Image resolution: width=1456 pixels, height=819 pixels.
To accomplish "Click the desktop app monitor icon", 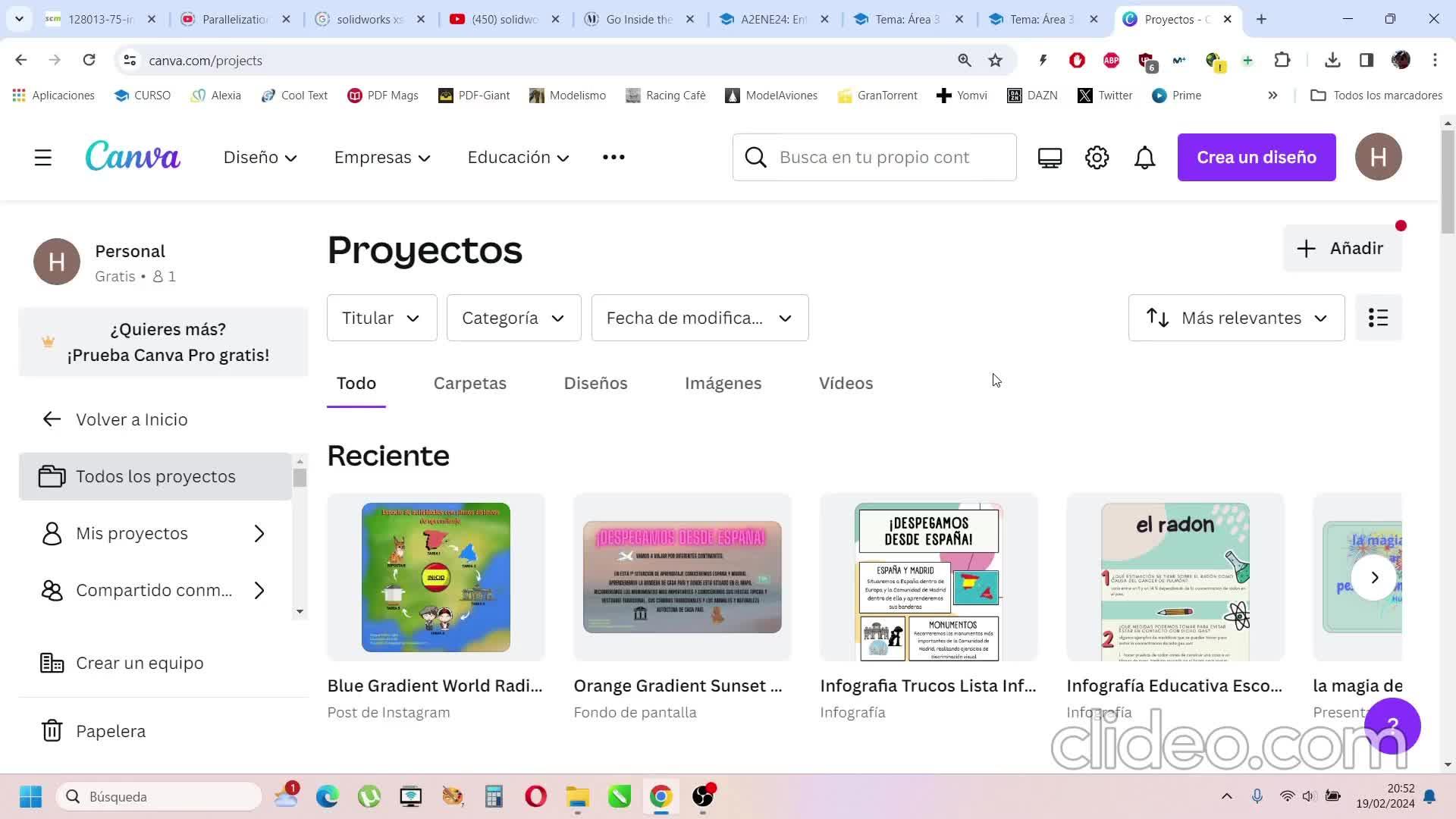I will [1050, 158].
